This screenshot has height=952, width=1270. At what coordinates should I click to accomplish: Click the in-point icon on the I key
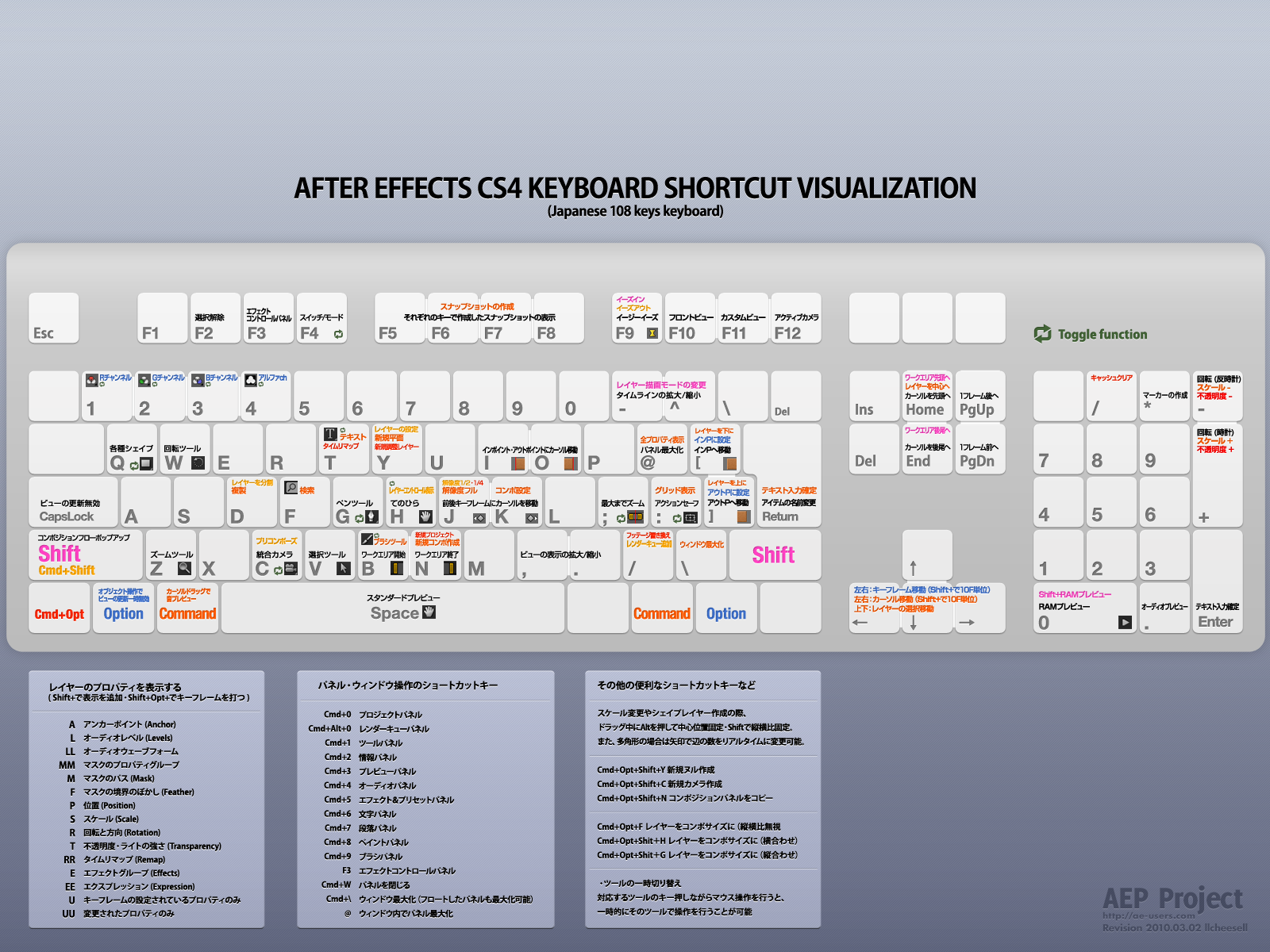(x=518, y=463)
